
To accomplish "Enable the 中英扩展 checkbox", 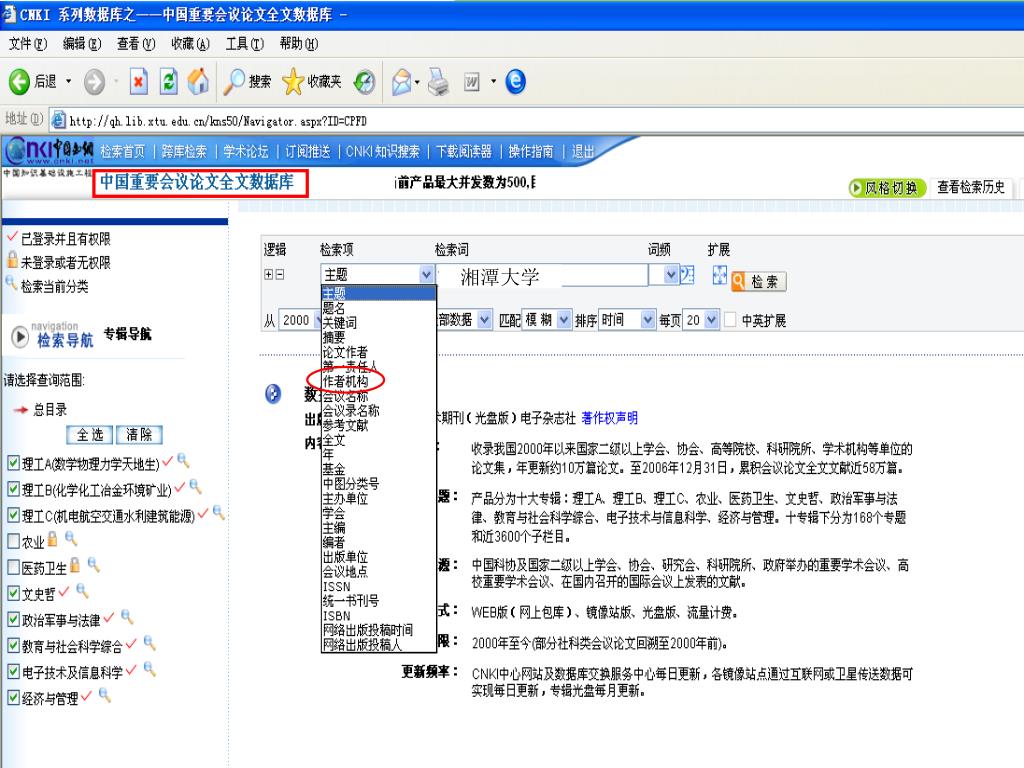I will point(730,320).
